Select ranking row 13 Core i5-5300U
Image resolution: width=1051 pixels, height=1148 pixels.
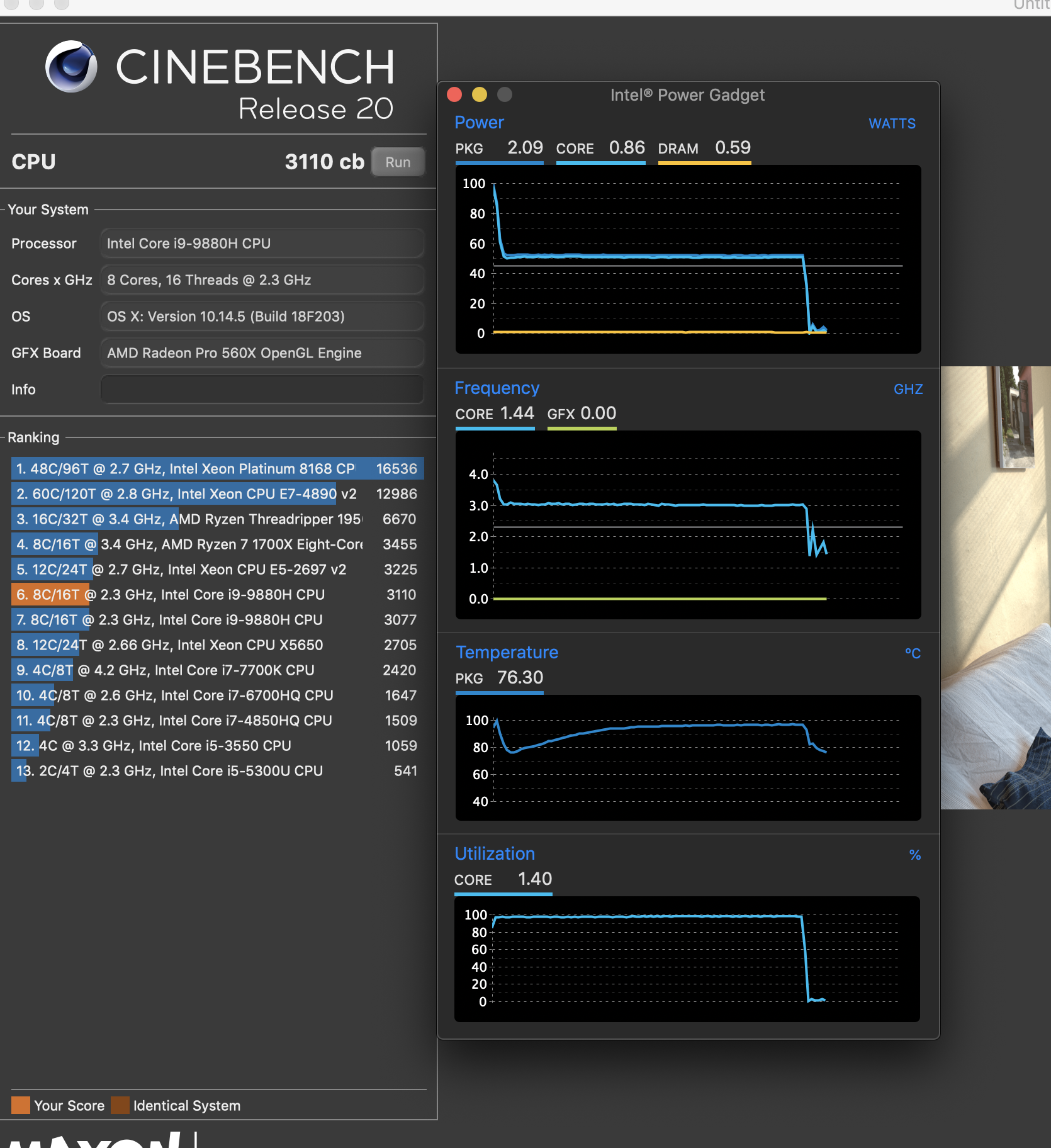coord(217,771)
